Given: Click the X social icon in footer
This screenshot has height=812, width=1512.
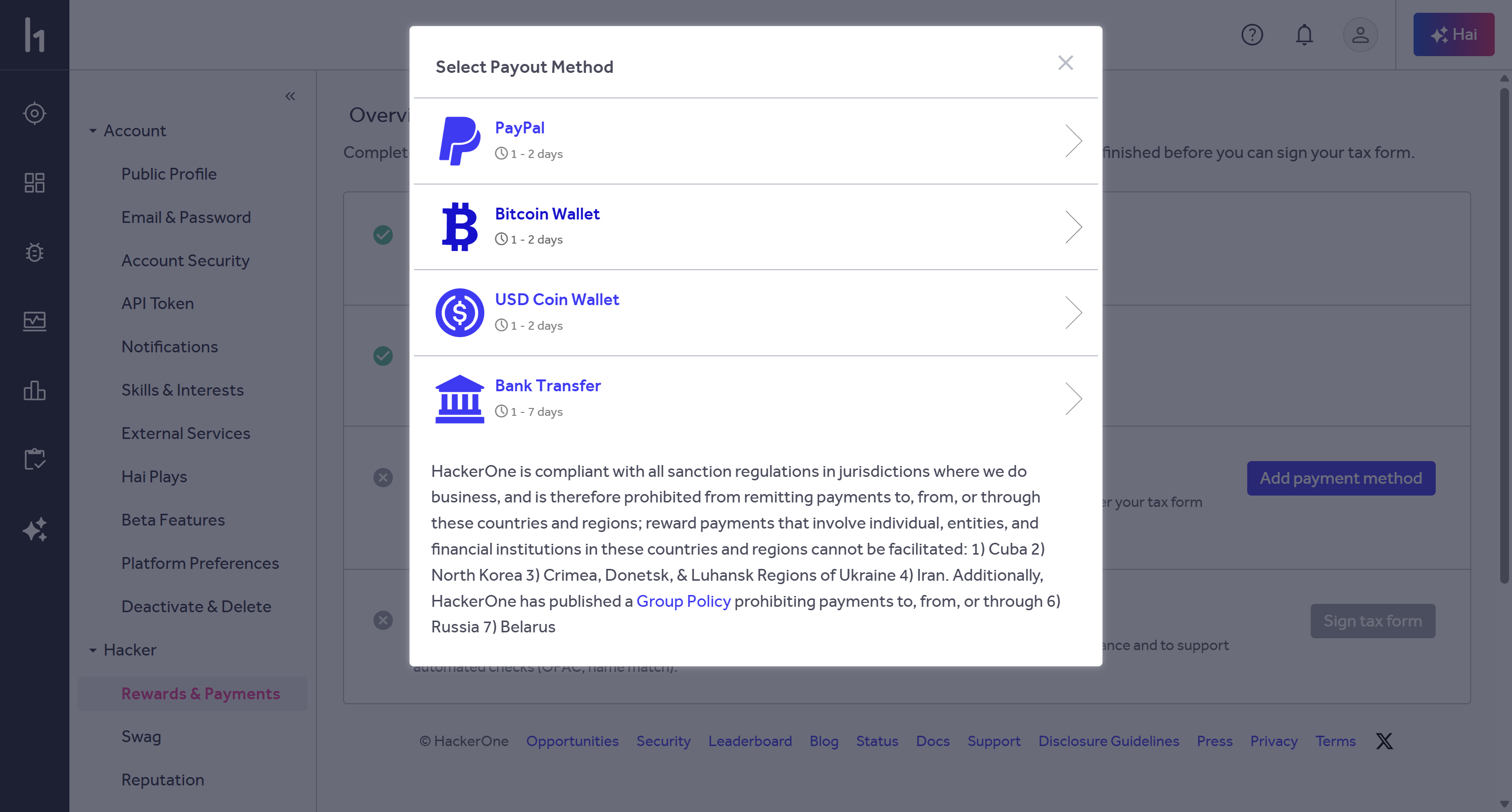Looking at the screenshot, I should (x=1384, y=741).
